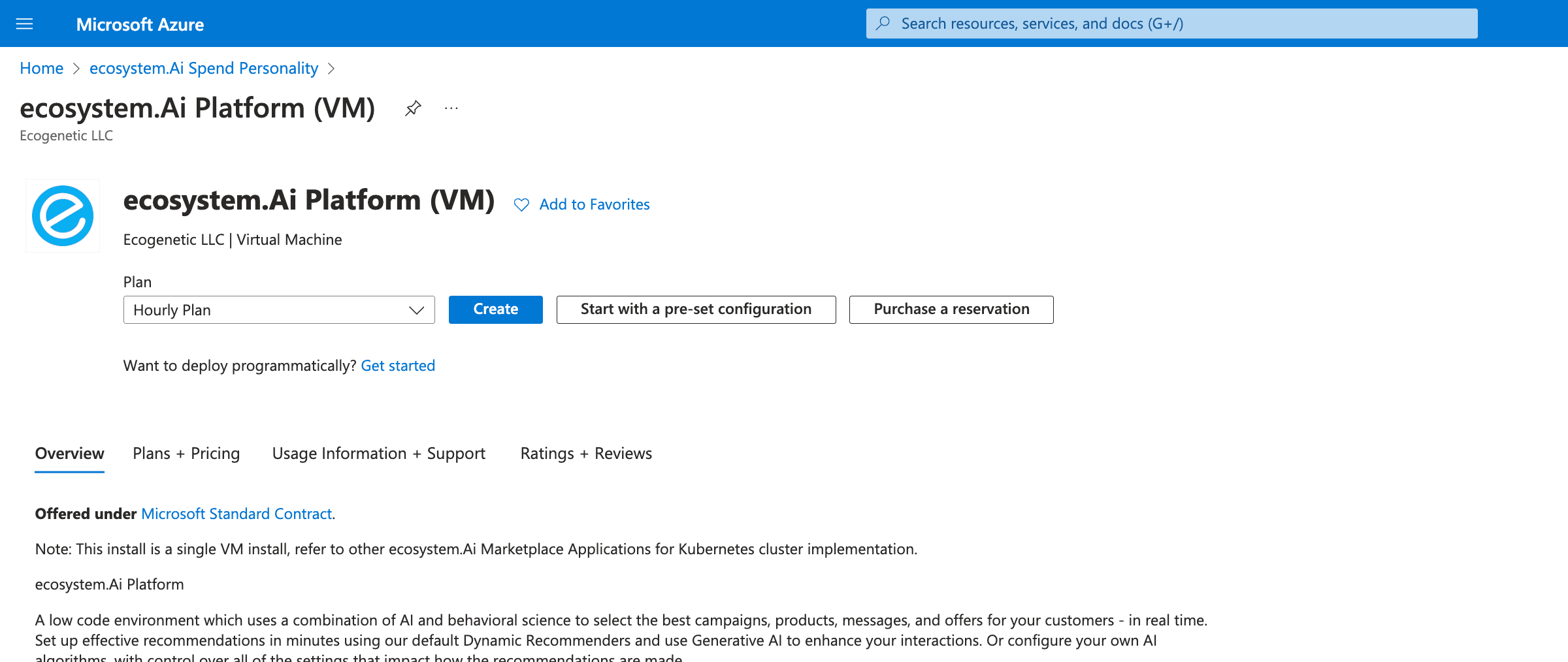Click the 'Ecogenetic LLC' publisher subtitle under the page title
This screenshot has width=1568, height=662.
pos(66,135)
